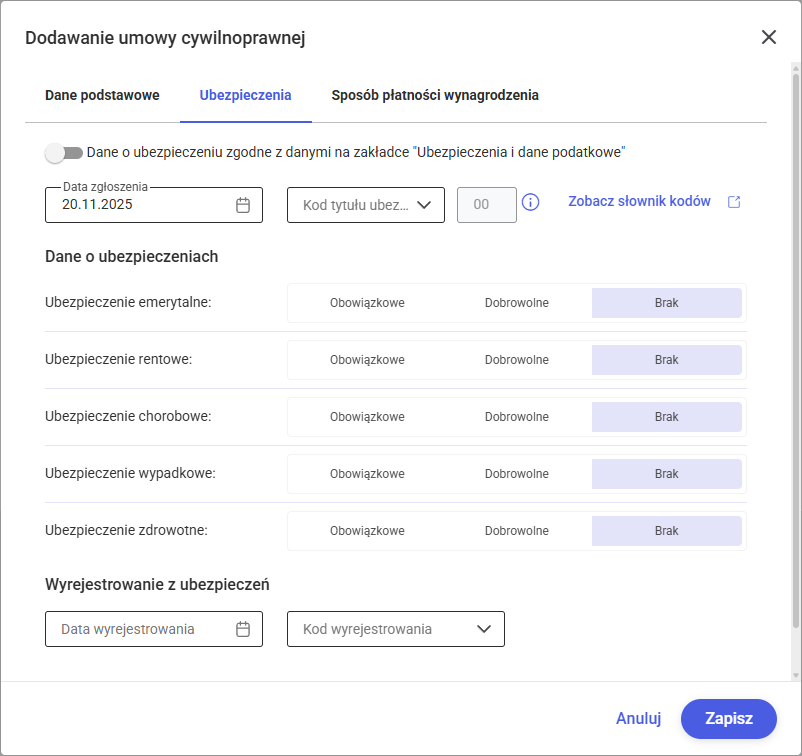
Task: Set Ubezpieczenie rentowe to Dobrowolne
Action: 517,360
